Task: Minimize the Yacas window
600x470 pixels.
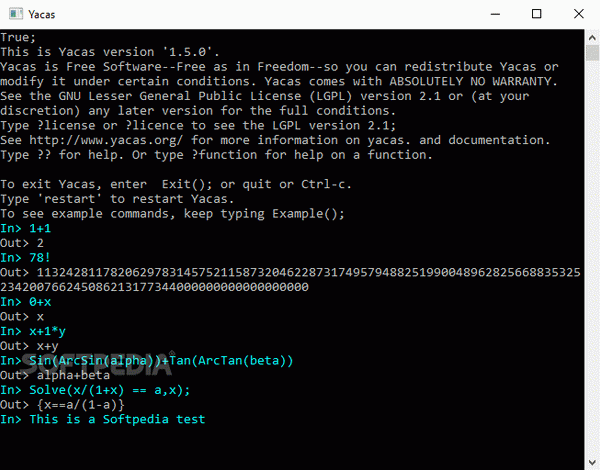Action: click(495, 14)
